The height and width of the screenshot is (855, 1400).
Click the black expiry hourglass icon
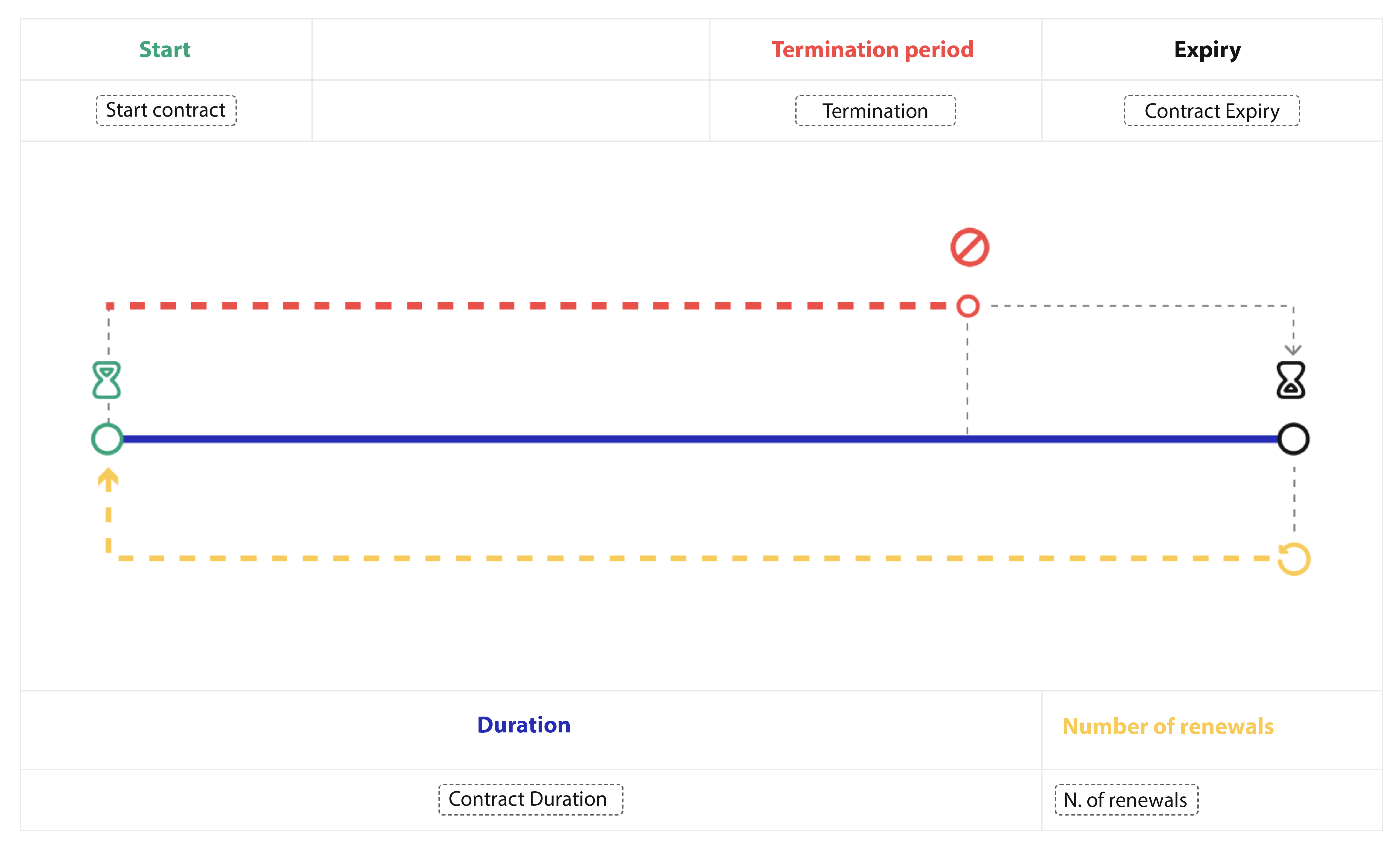click(x=1290, y=380)
